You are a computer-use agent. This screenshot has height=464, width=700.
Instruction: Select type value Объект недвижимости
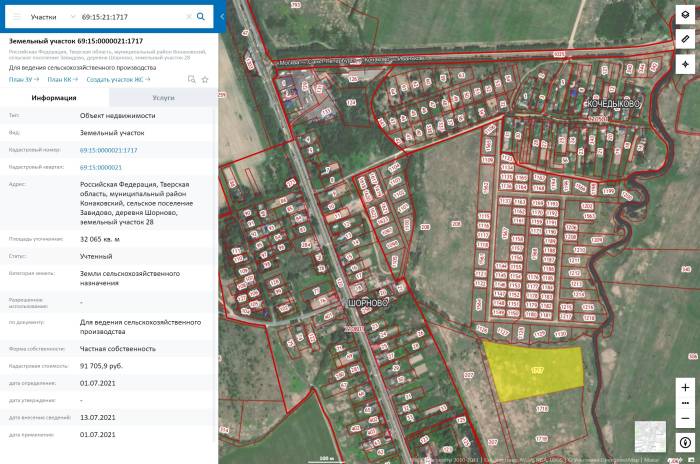coord(118,115)
